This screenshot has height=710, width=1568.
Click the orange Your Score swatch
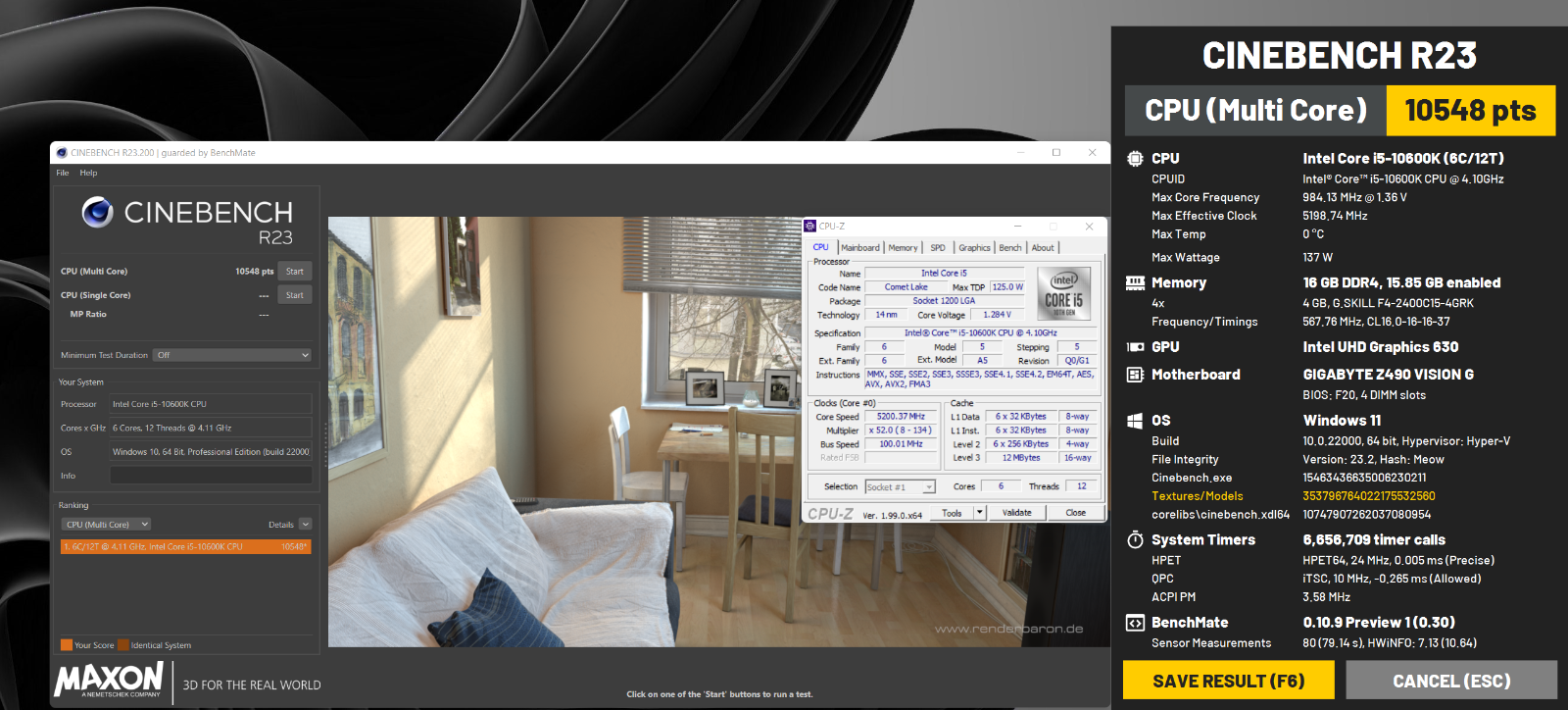pyautogui.click(x=67, y=645)
